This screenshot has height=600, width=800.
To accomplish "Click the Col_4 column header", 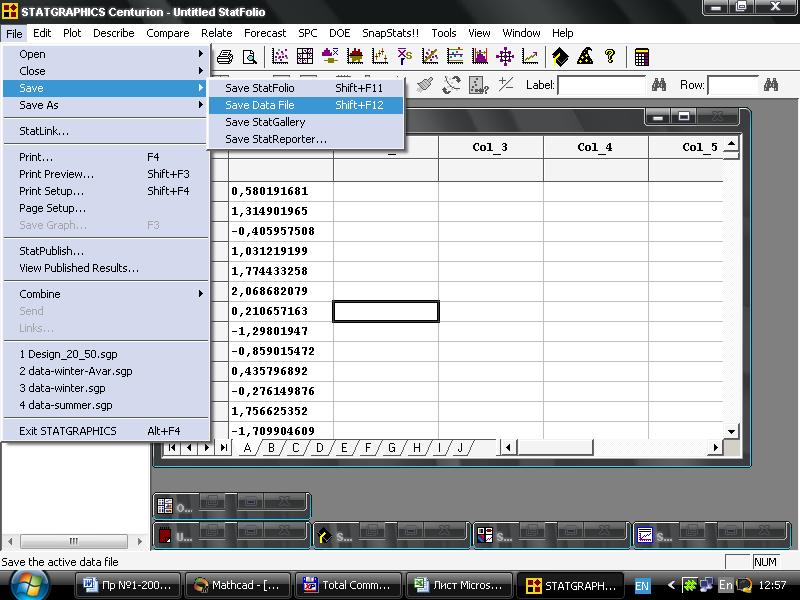I will click(x=595, y=147).
